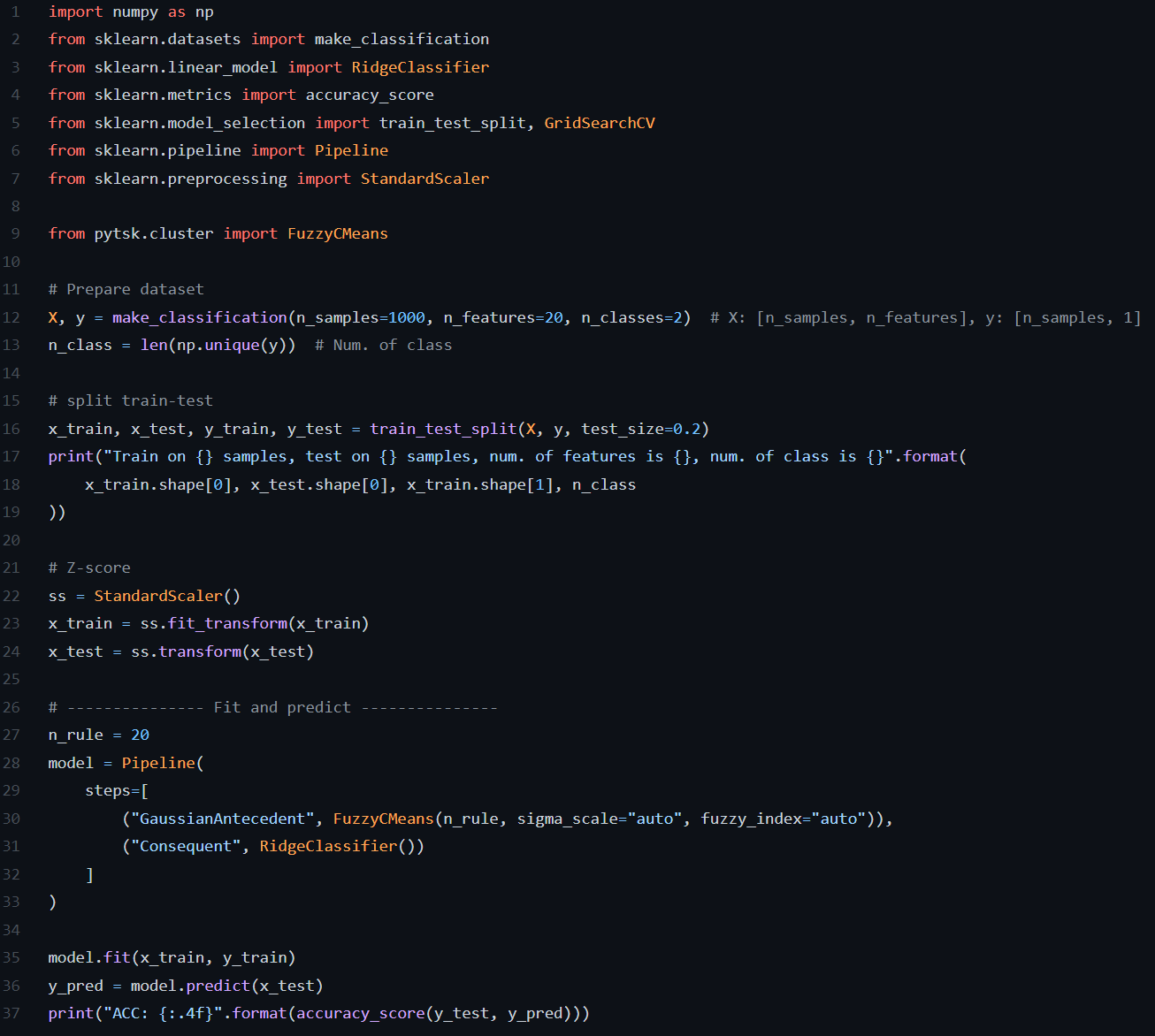Click line number 12 in the gutter

point(11,317)
